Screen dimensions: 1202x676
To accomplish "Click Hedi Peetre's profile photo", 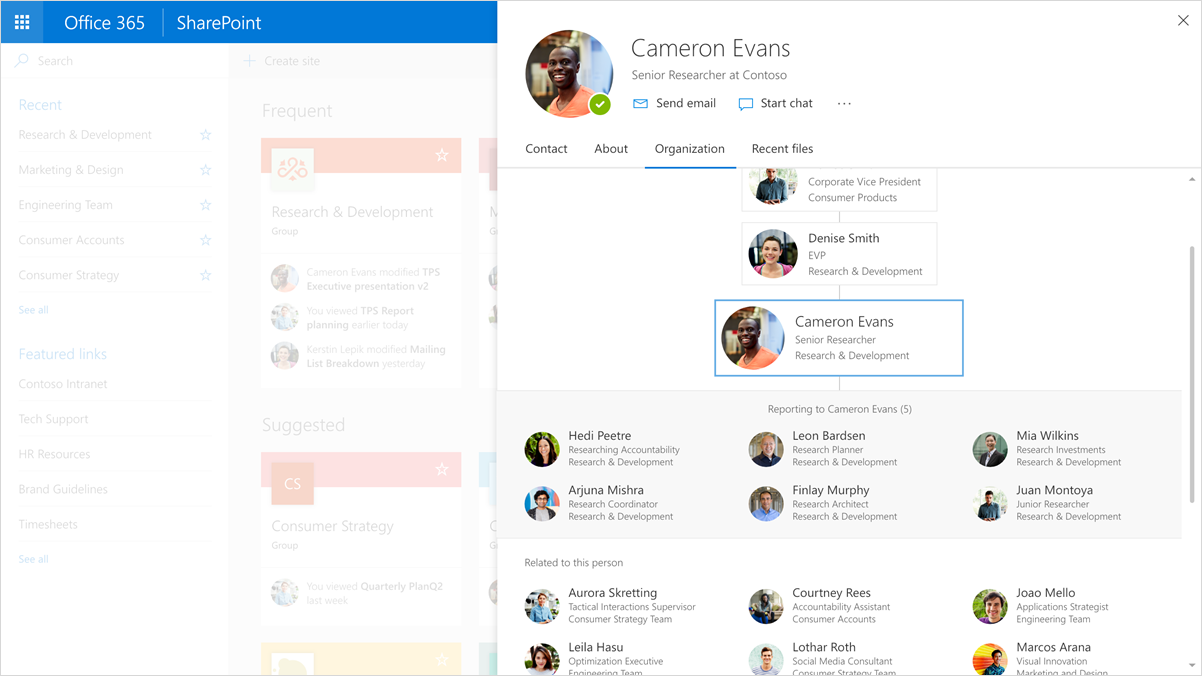I will [542, 450].
